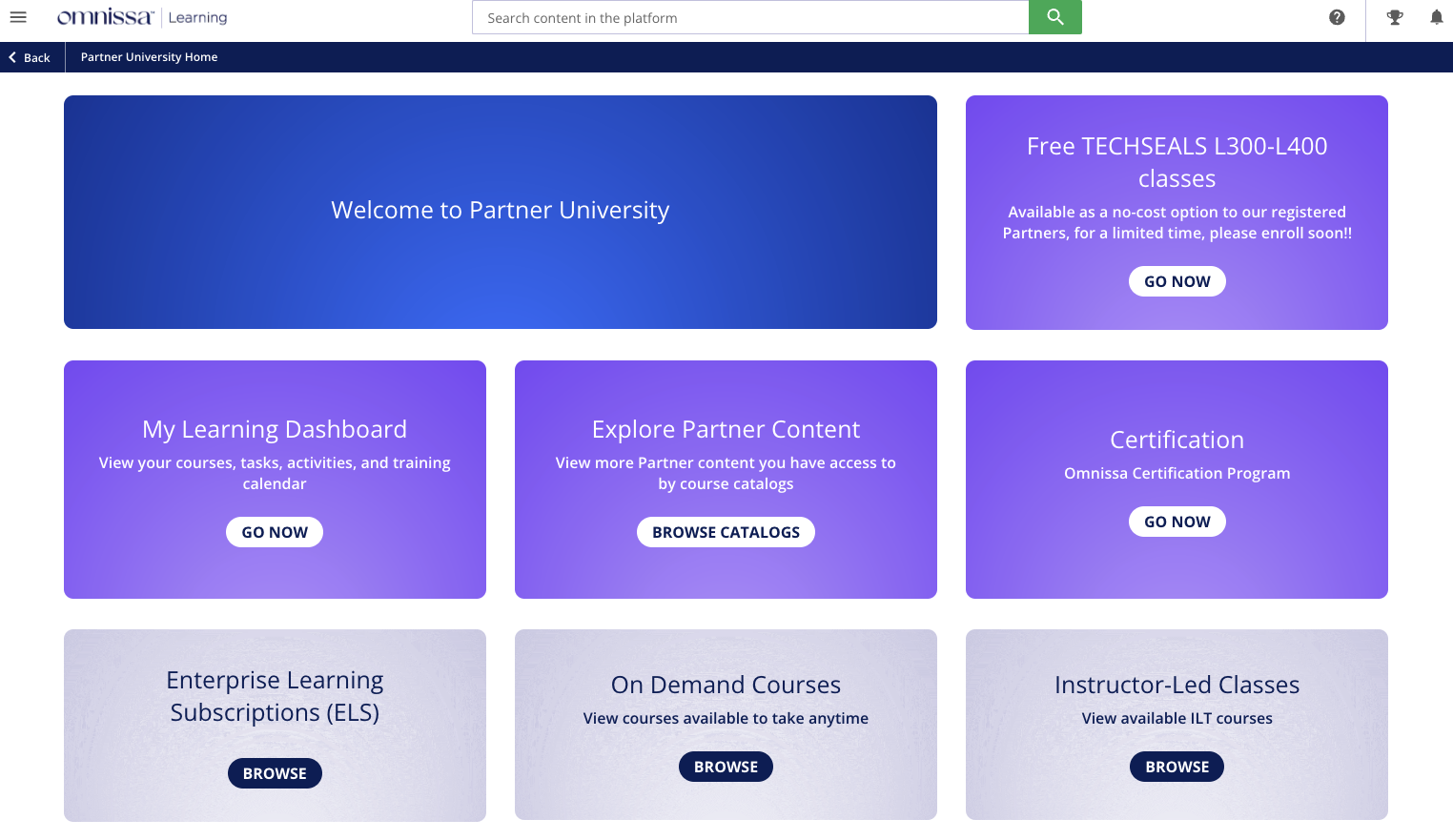The image size is (1453, 840).
Task: Click the green search magnifier button
Action: [x=1054, y=17]
